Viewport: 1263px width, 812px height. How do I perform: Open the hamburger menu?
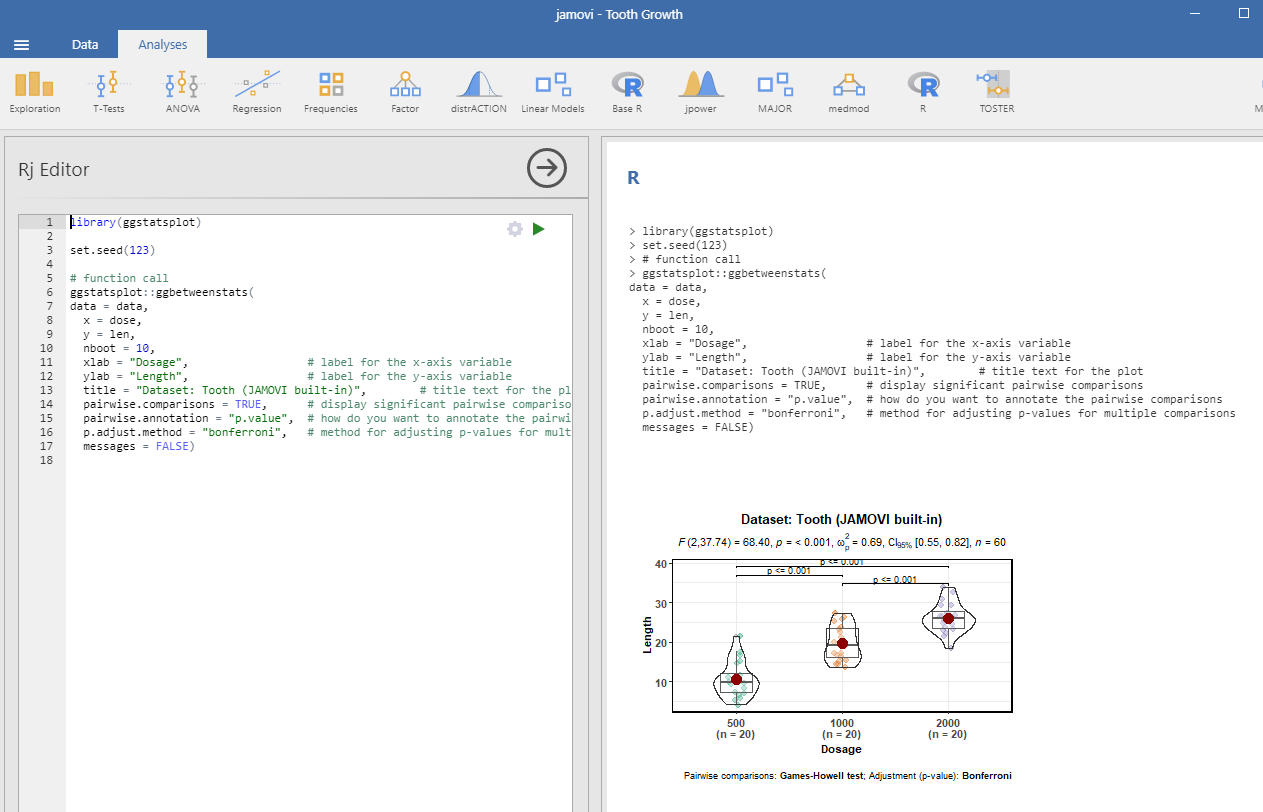pyautogui.click(x=21, y=44)
